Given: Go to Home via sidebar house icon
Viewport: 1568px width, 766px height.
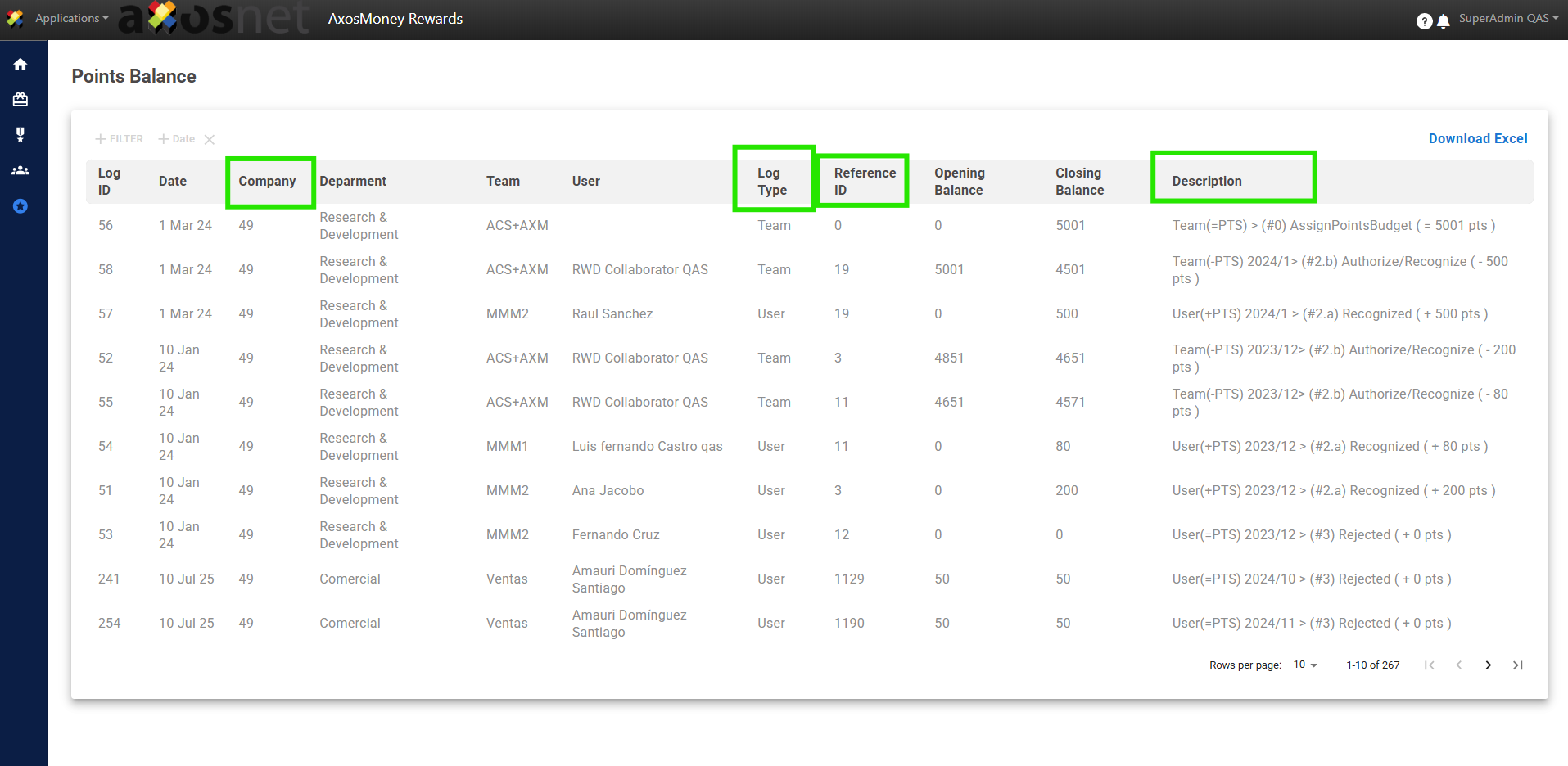Looking at the screenshot, I should click(20, 65).
